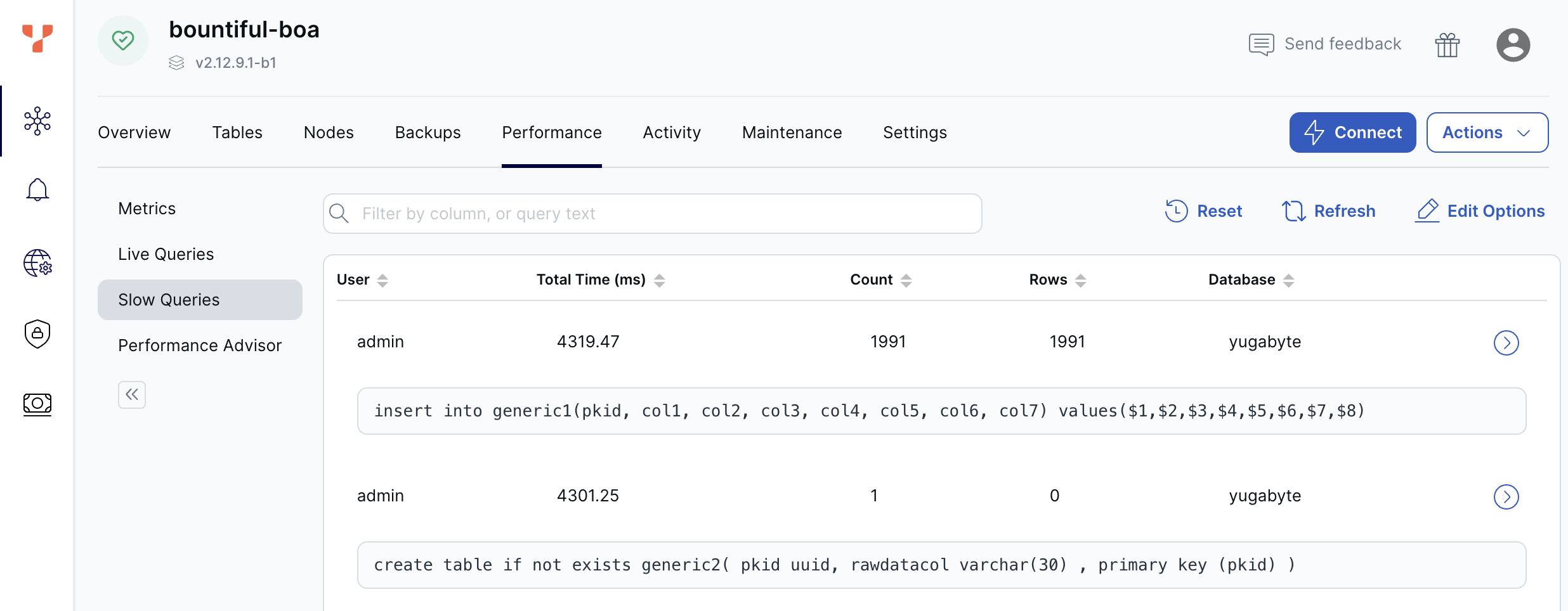This screenshot has width=1568, height=611.
Task: Select the Live Queries menu item
Action: [166, 254]
